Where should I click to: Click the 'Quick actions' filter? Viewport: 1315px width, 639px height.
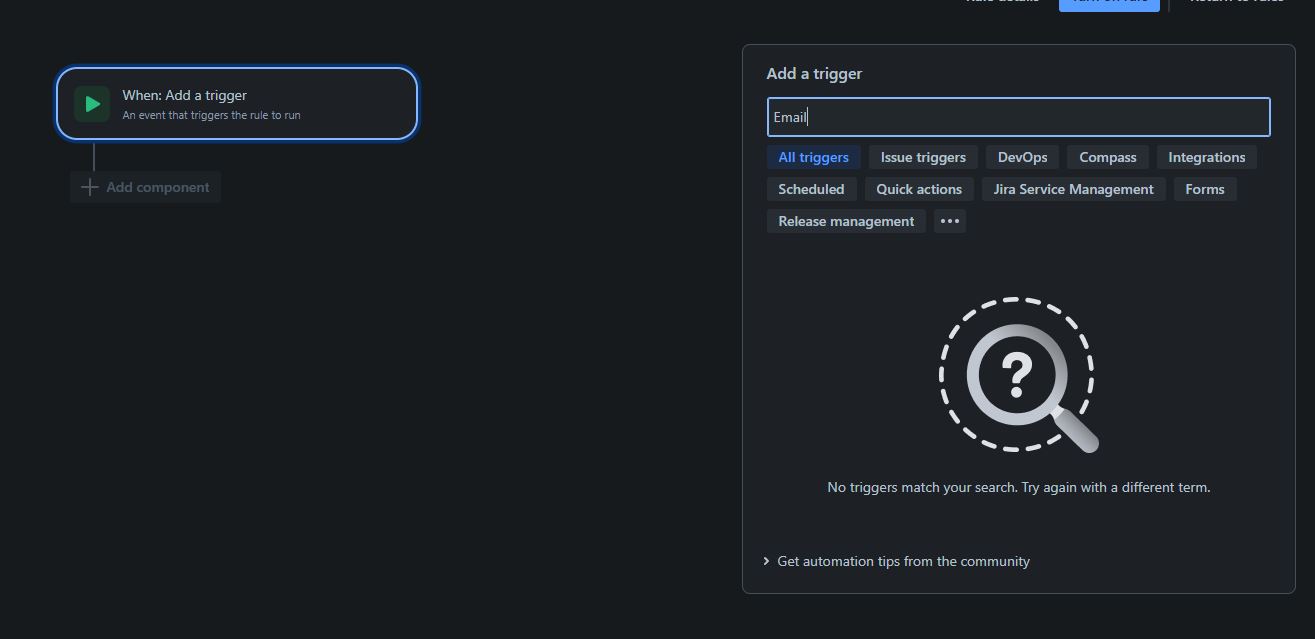pos(918,189)
